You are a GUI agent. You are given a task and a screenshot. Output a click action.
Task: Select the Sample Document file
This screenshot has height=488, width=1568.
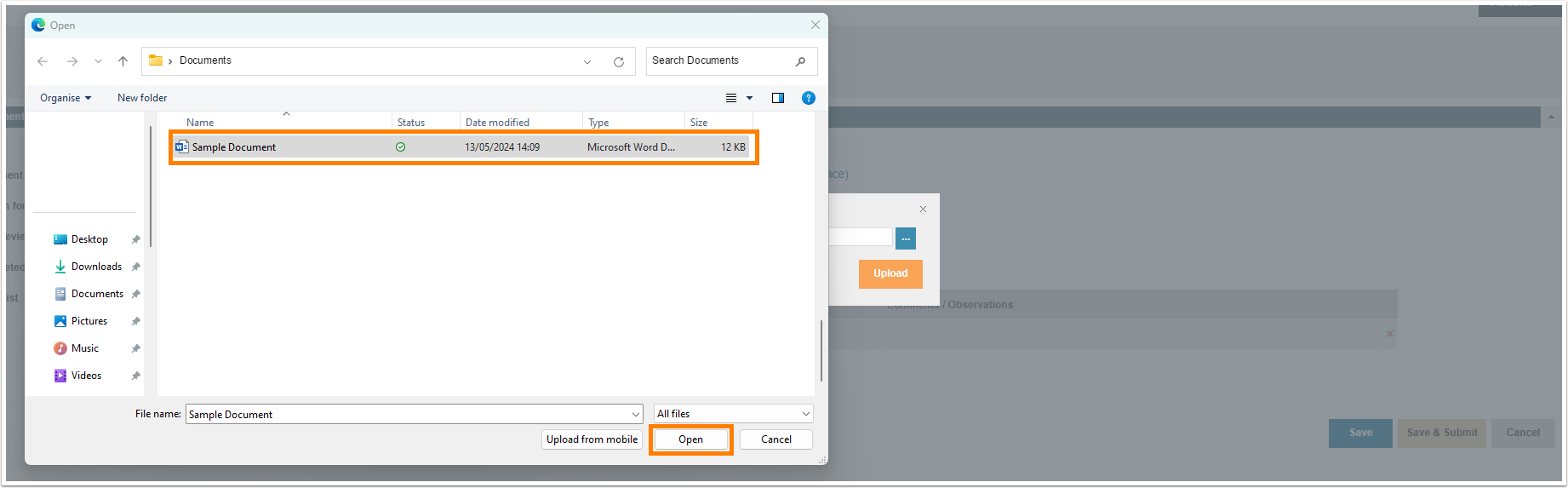tap(234, 147)
